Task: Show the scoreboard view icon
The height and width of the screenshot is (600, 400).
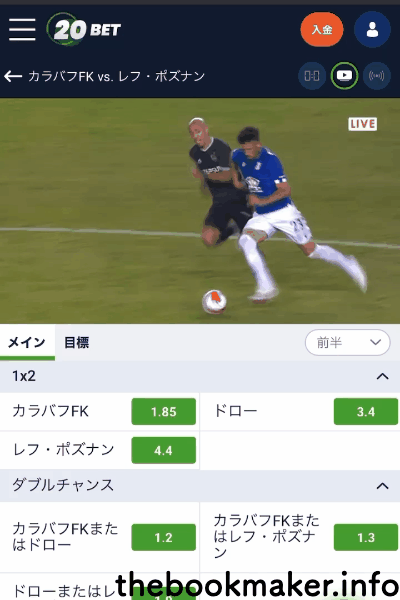Action: (312, 76)
